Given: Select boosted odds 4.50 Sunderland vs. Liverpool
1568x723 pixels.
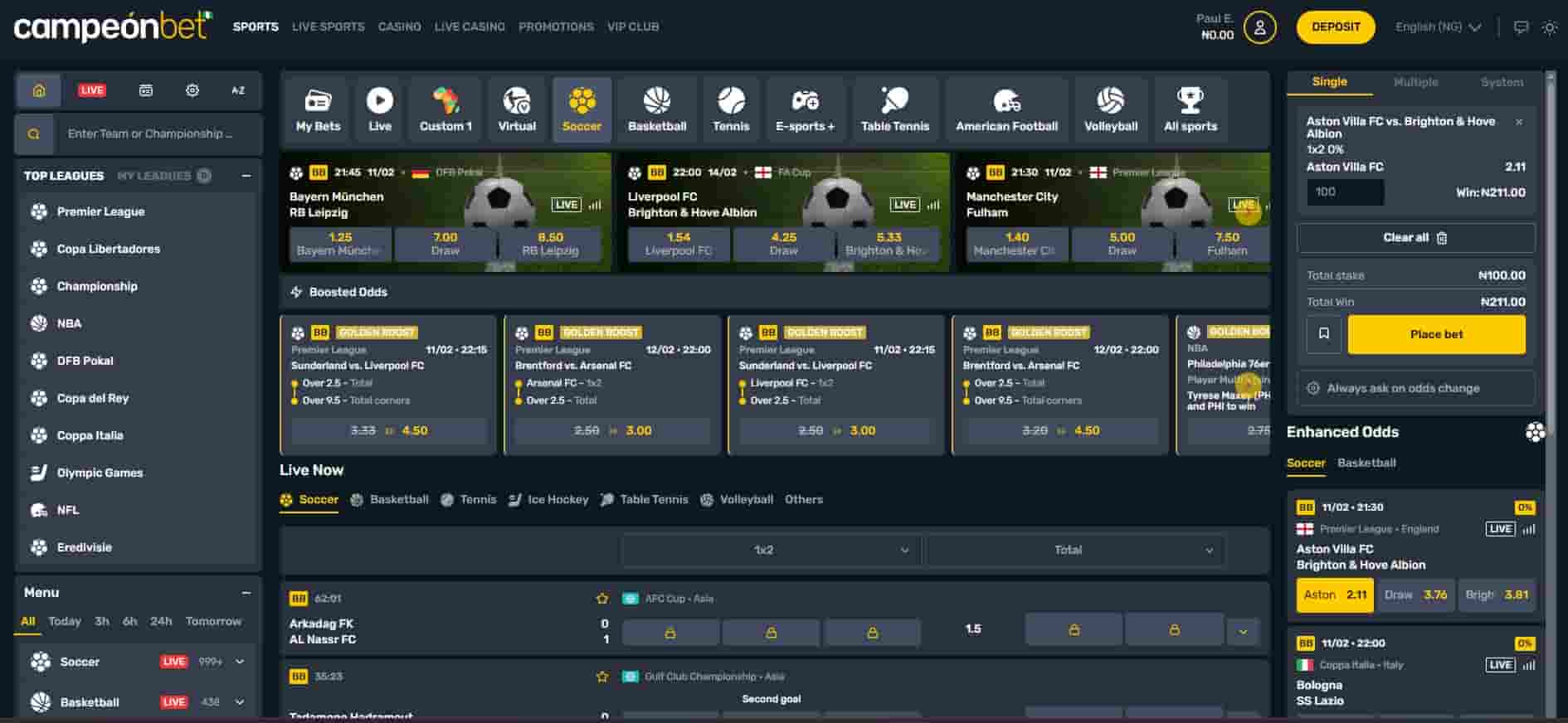Looking at the screenshot, I should [x=388, y=431].
